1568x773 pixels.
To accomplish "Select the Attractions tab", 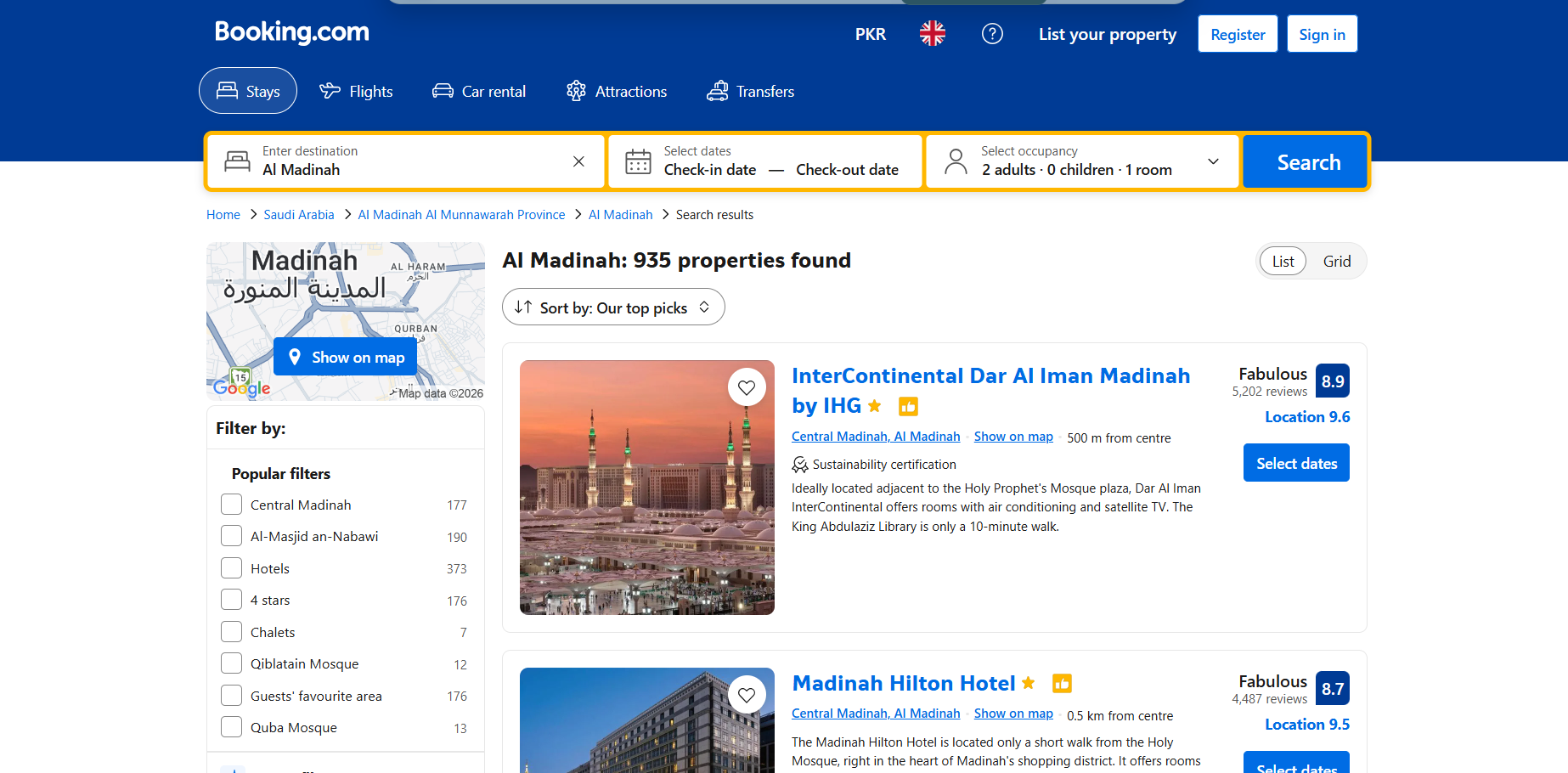I will 617,91.
